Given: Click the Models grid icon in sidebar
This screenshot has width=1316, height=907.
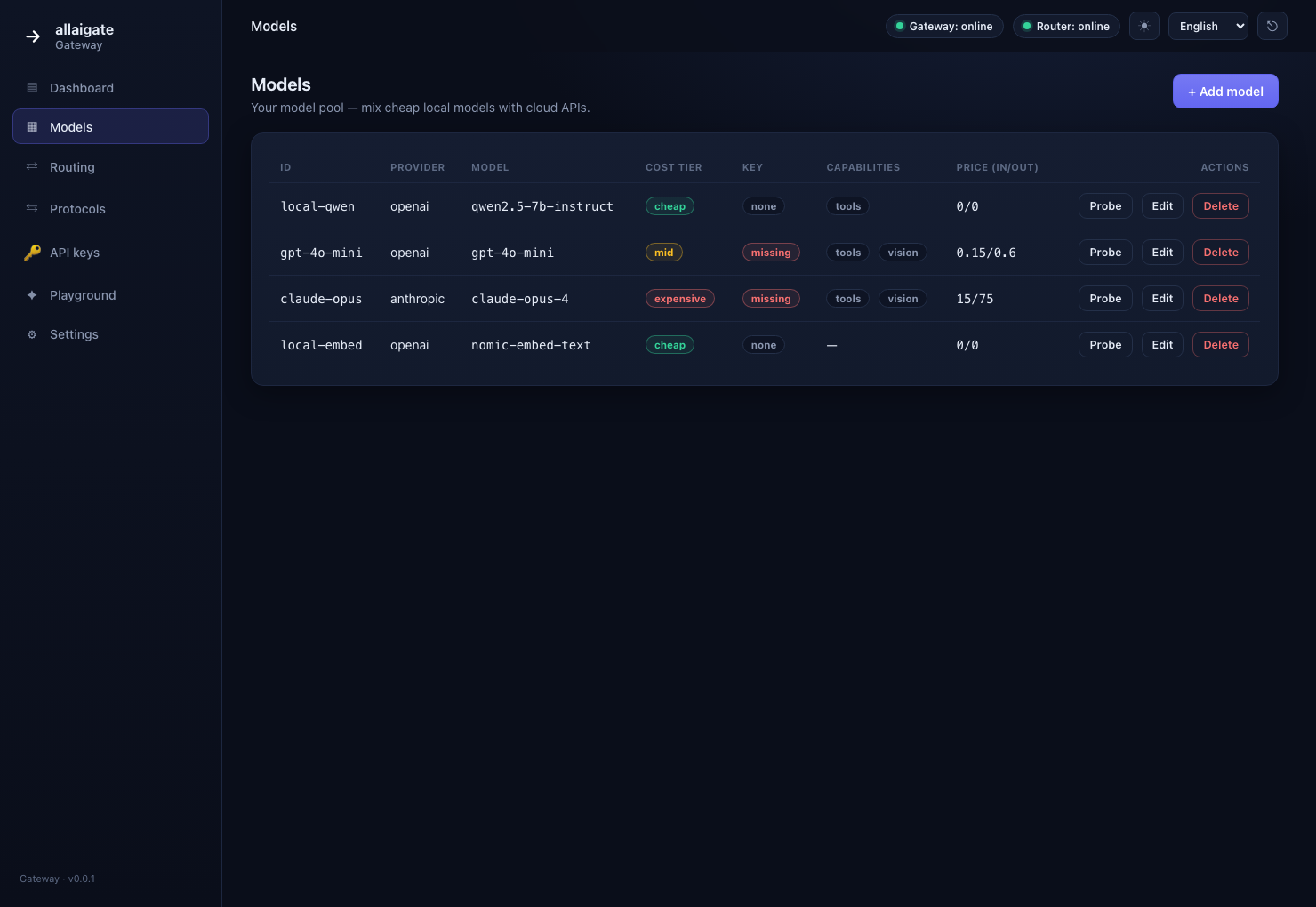Looking at the screenshot, I should coord(32,127).
